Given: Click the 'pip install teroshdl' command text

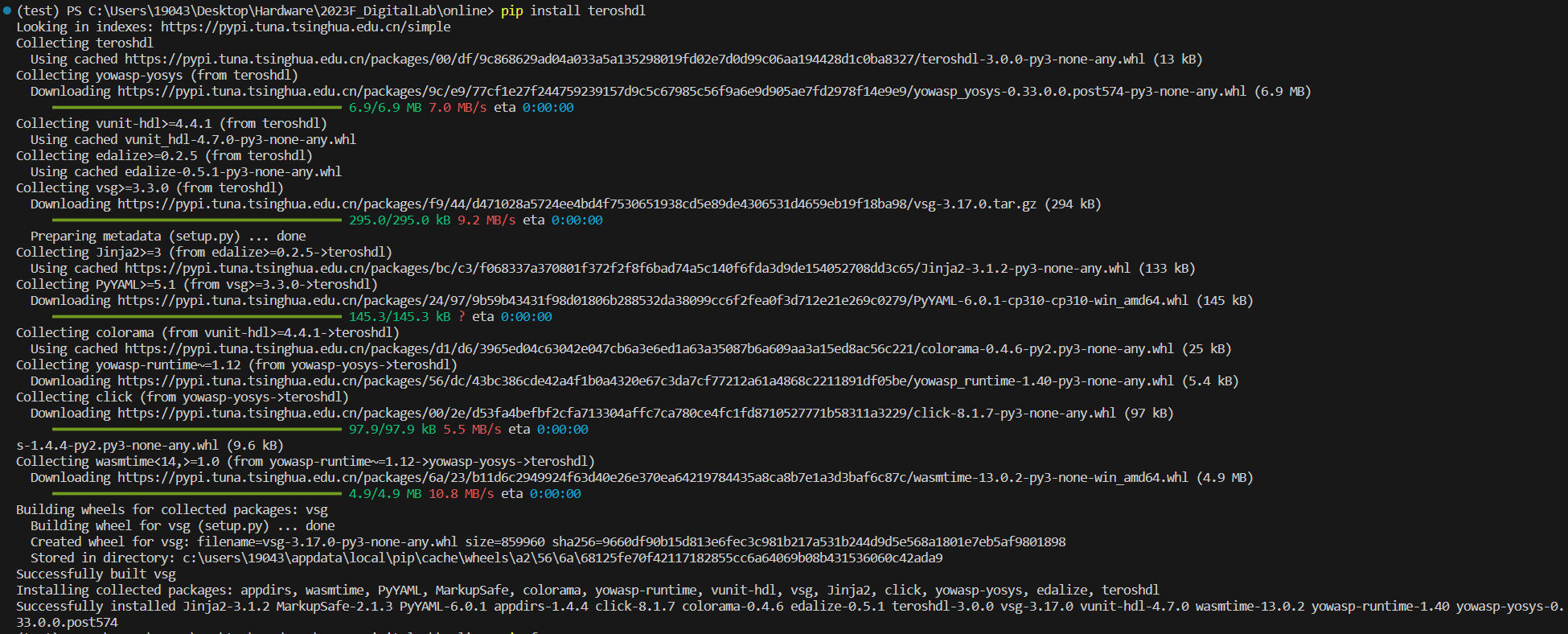Looking at the screenshot, I should [573, 10].
